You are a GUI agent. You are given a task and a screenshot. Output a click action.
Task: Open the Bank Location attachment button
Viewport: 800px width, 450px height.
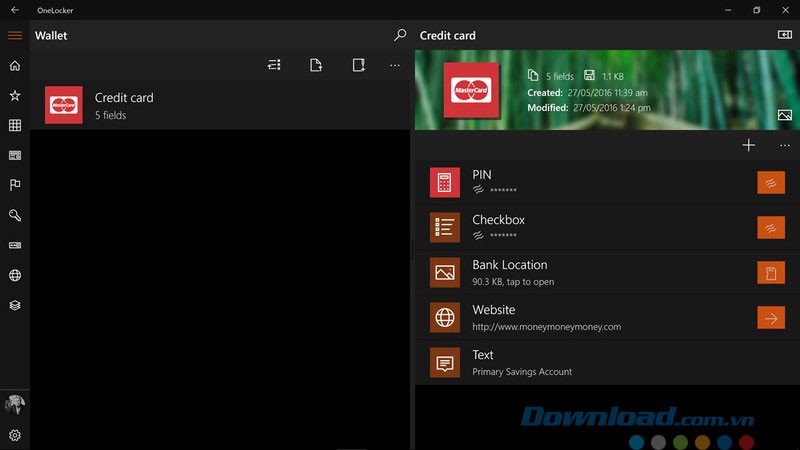(771, 273)
